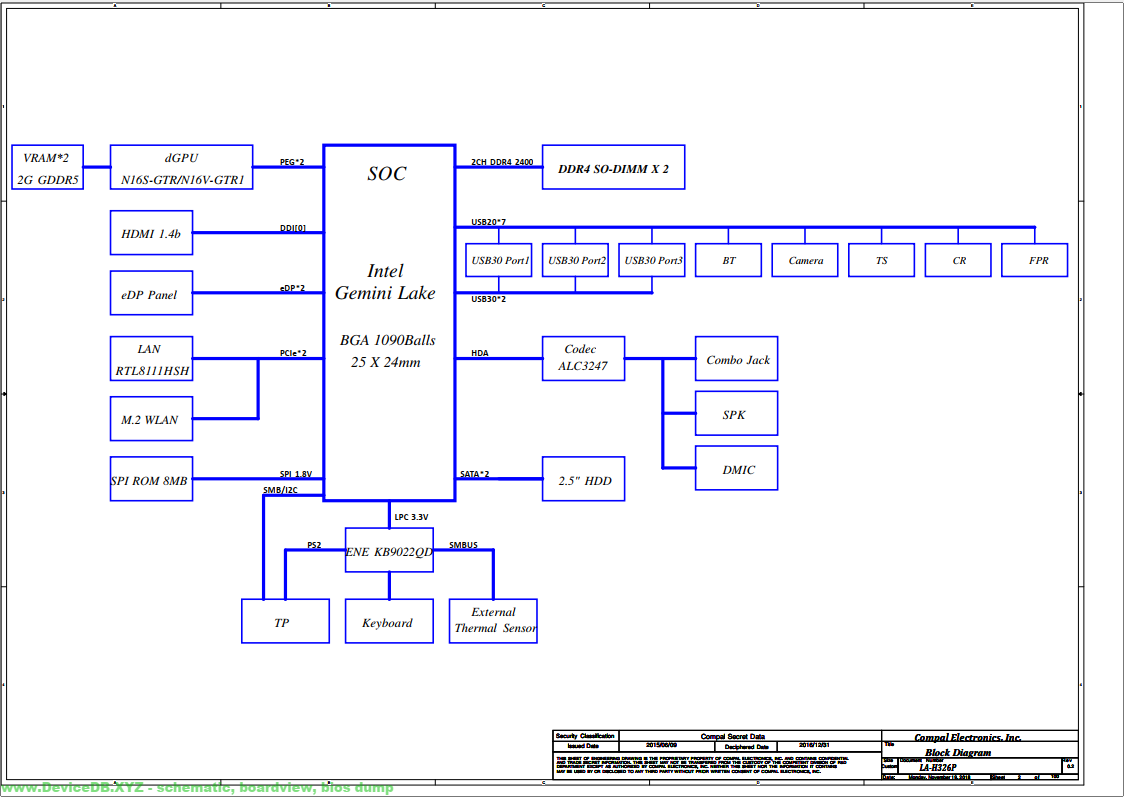Select the 25 X 24mm dimension text
The width and height of the screenshot is (1124, 797).
(386, 363)
